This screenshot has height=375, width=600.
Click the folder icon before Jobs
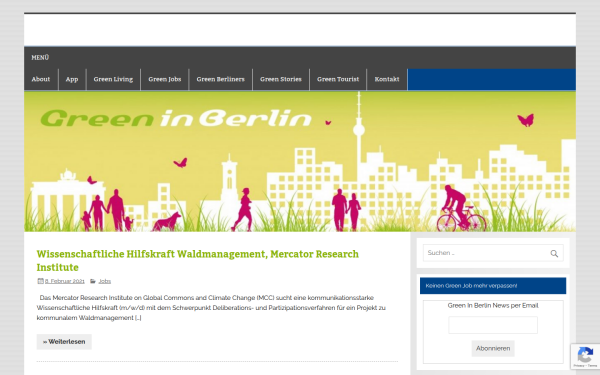pos(93,281)
